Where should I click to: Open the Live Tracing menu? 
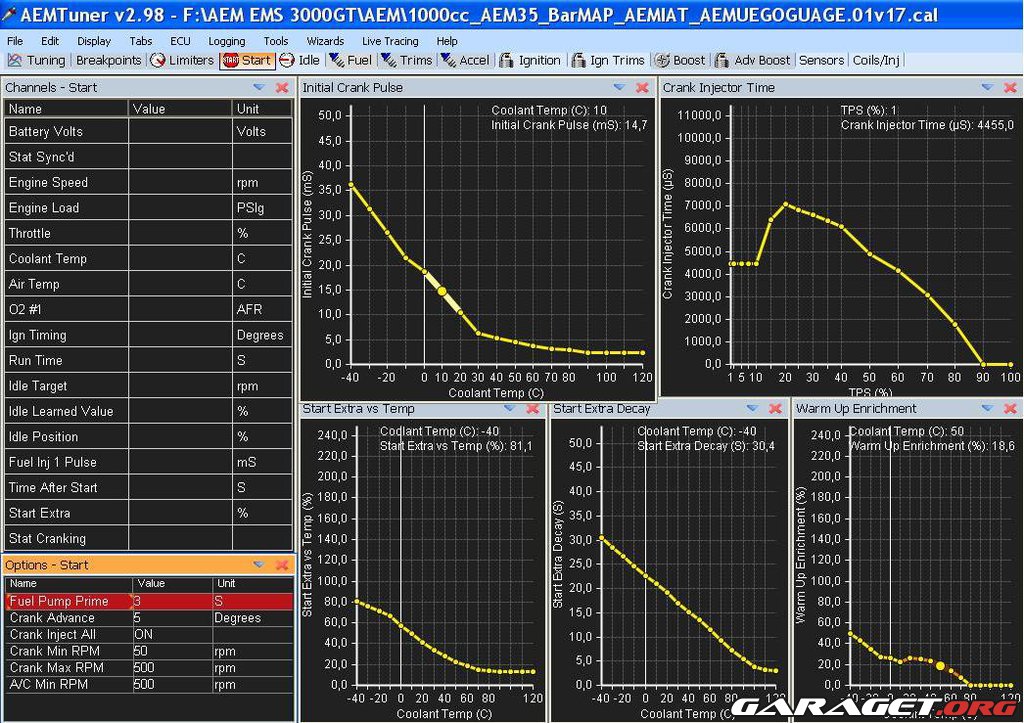pos(390,41)
